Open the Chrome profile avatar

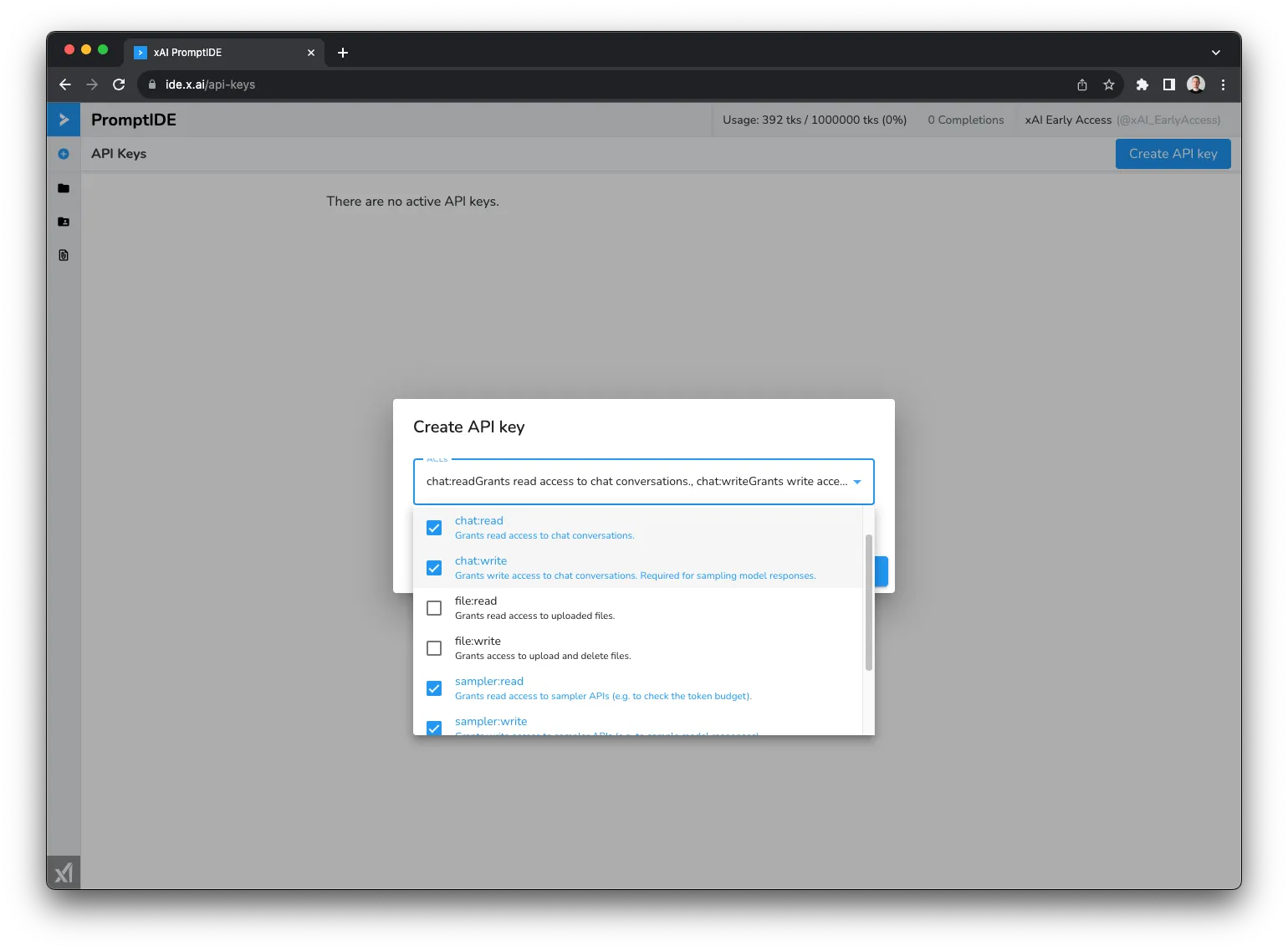[x=1196, y=84]
